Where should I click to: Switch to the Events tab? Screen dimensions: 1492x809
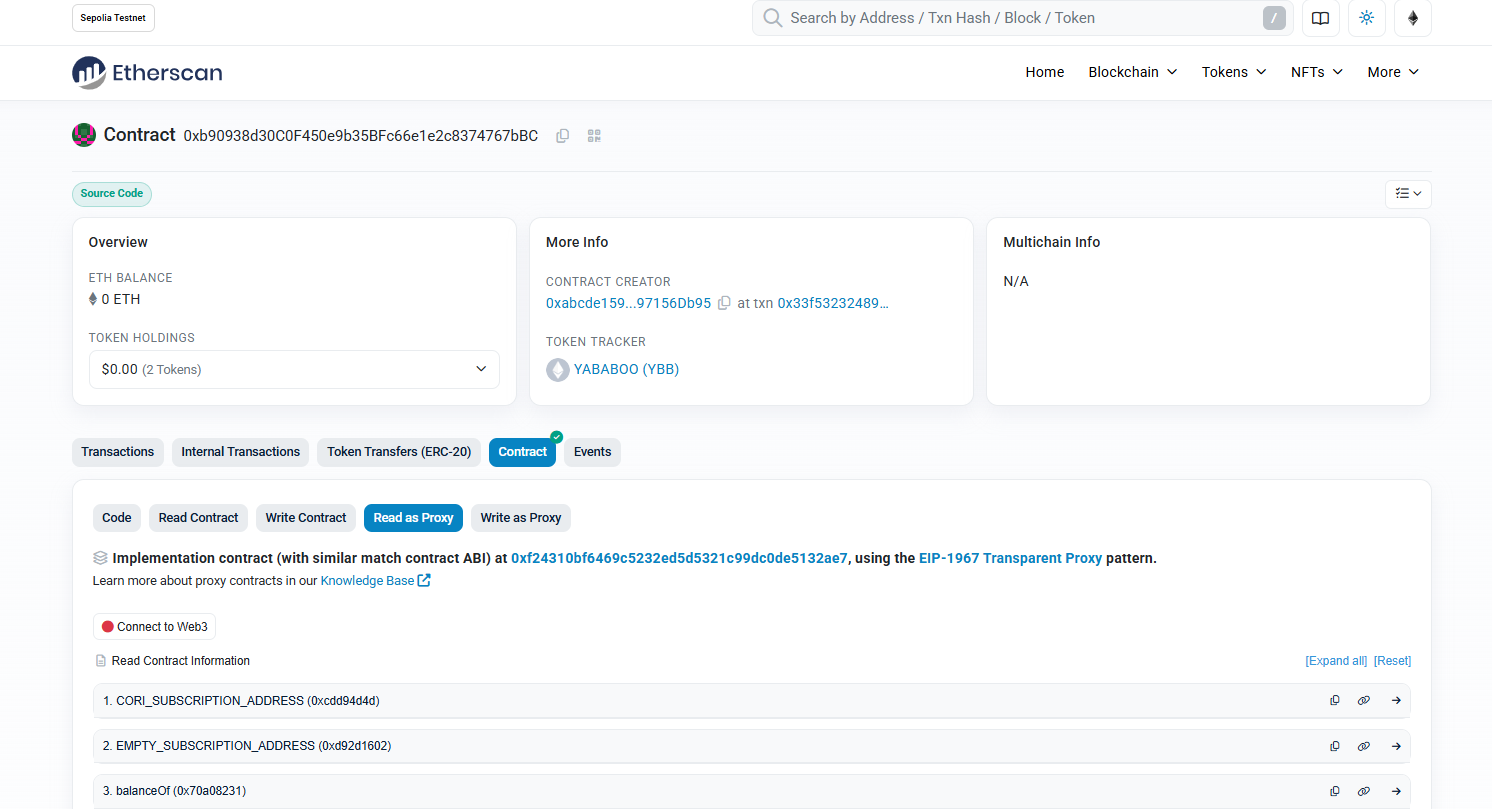coord(592,452)
